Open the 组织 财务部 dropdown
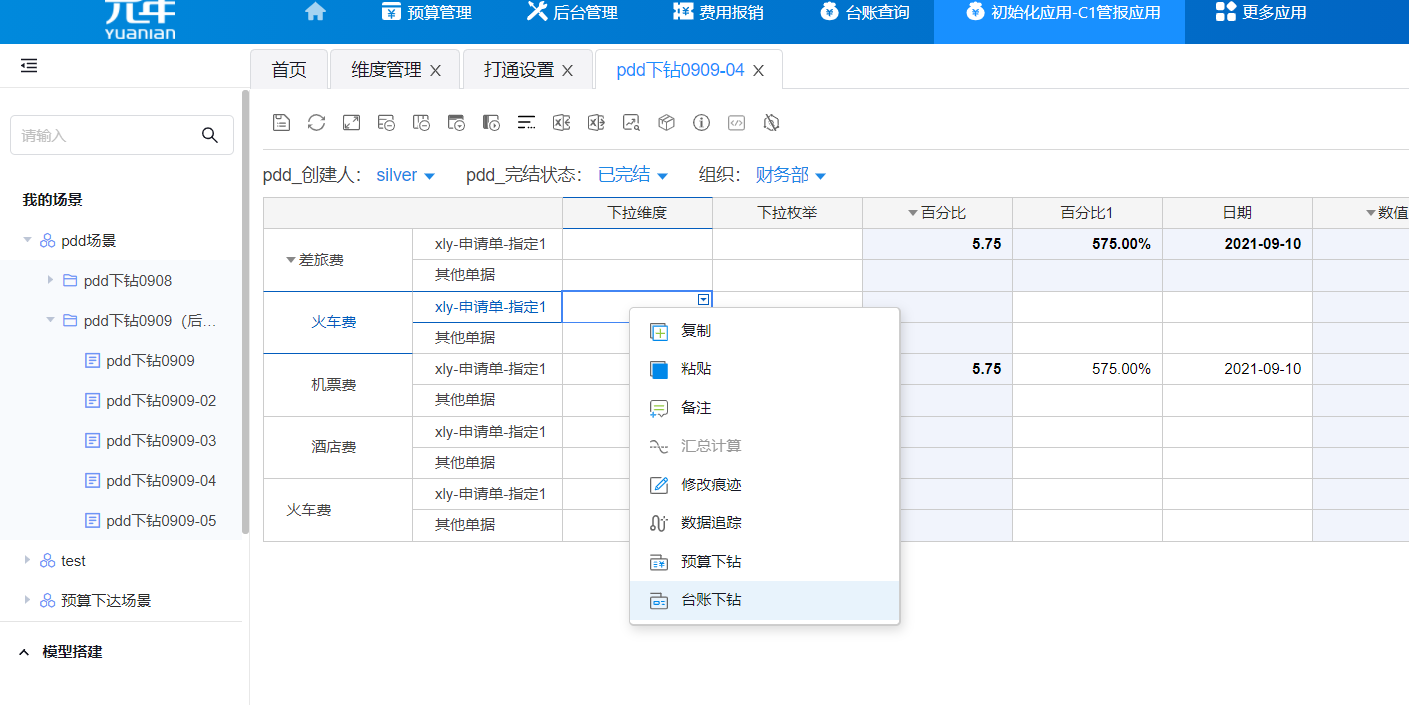The width and height of the screenshot is (1409, 705). [790, 175]
